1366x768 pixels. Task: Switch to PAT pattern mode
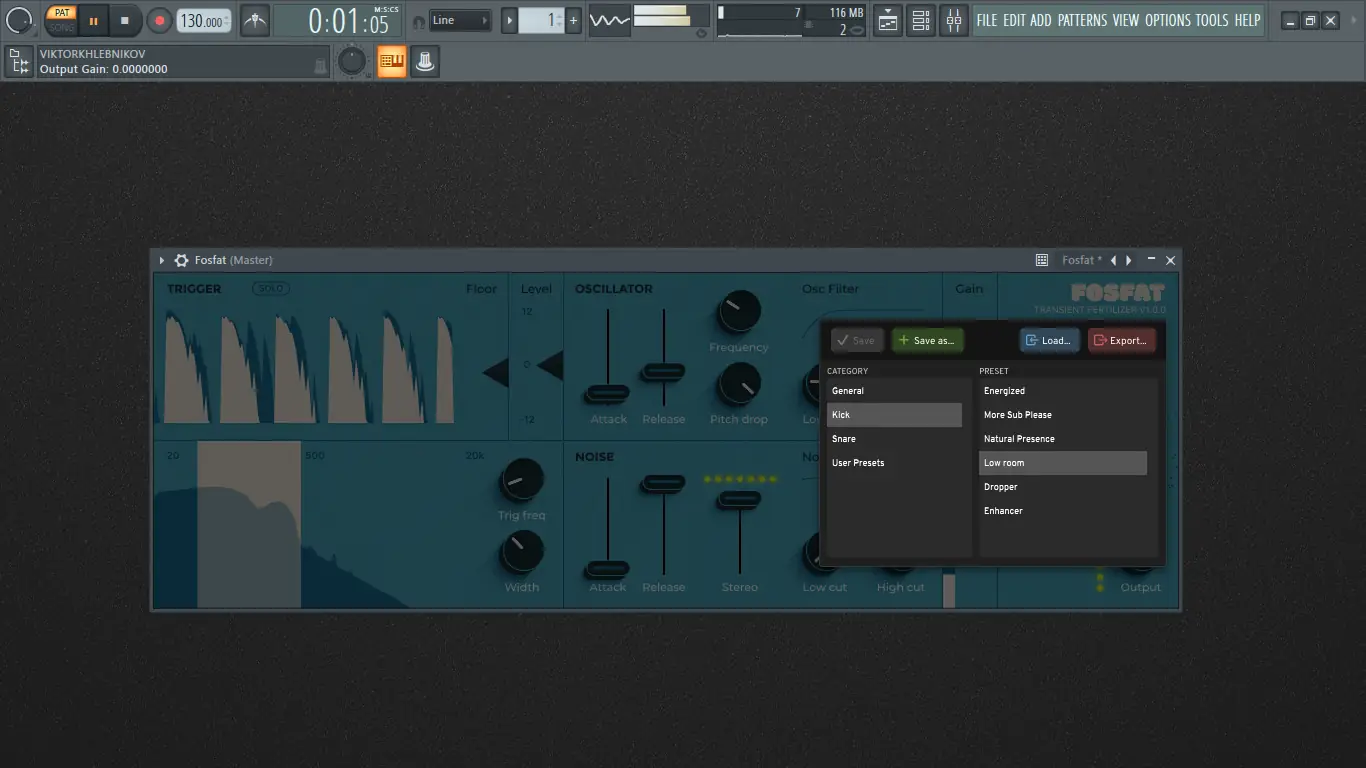point(62,13)
